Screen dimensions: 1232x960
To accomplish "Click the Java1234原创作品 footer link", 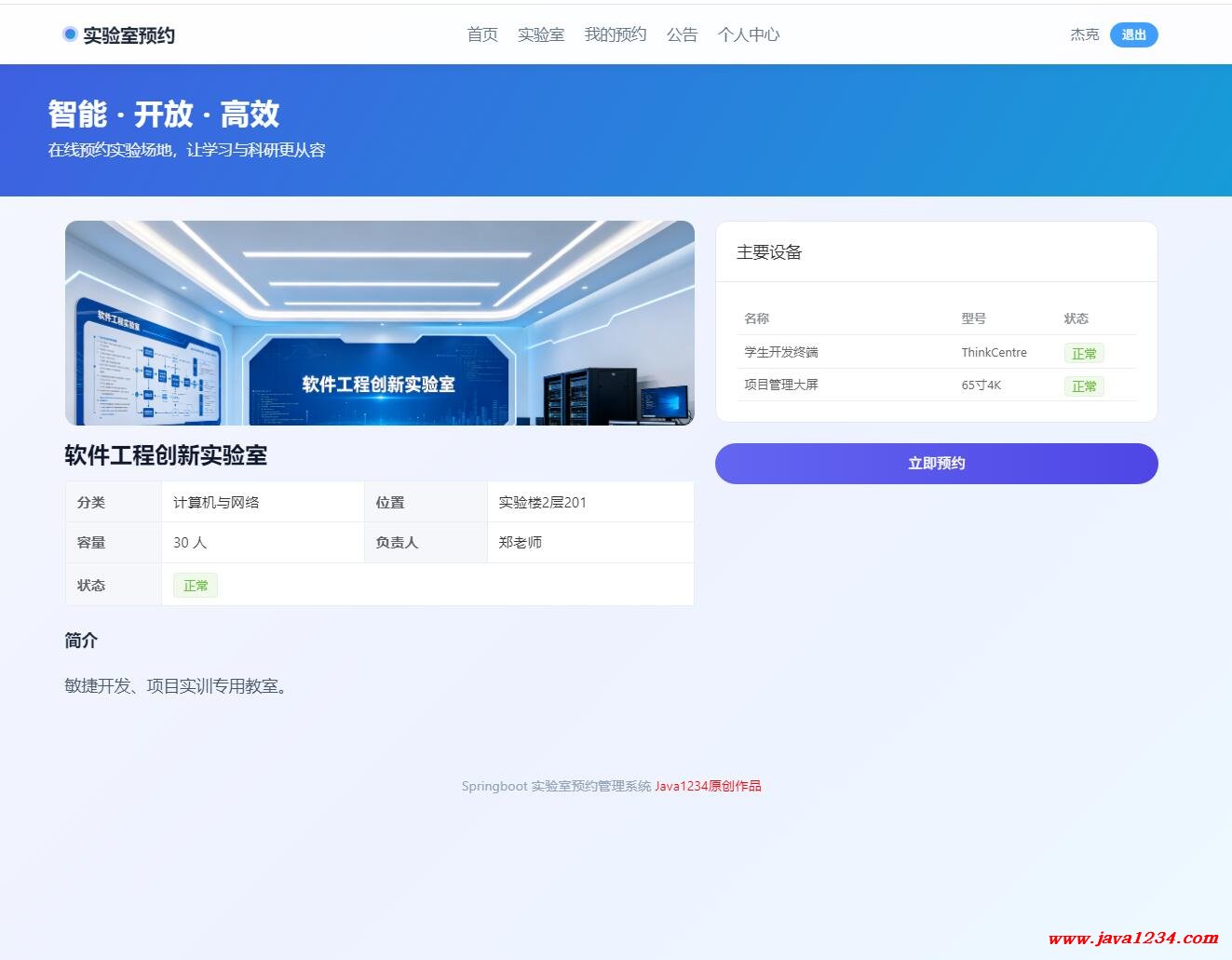I will click(x=708, y=786).
